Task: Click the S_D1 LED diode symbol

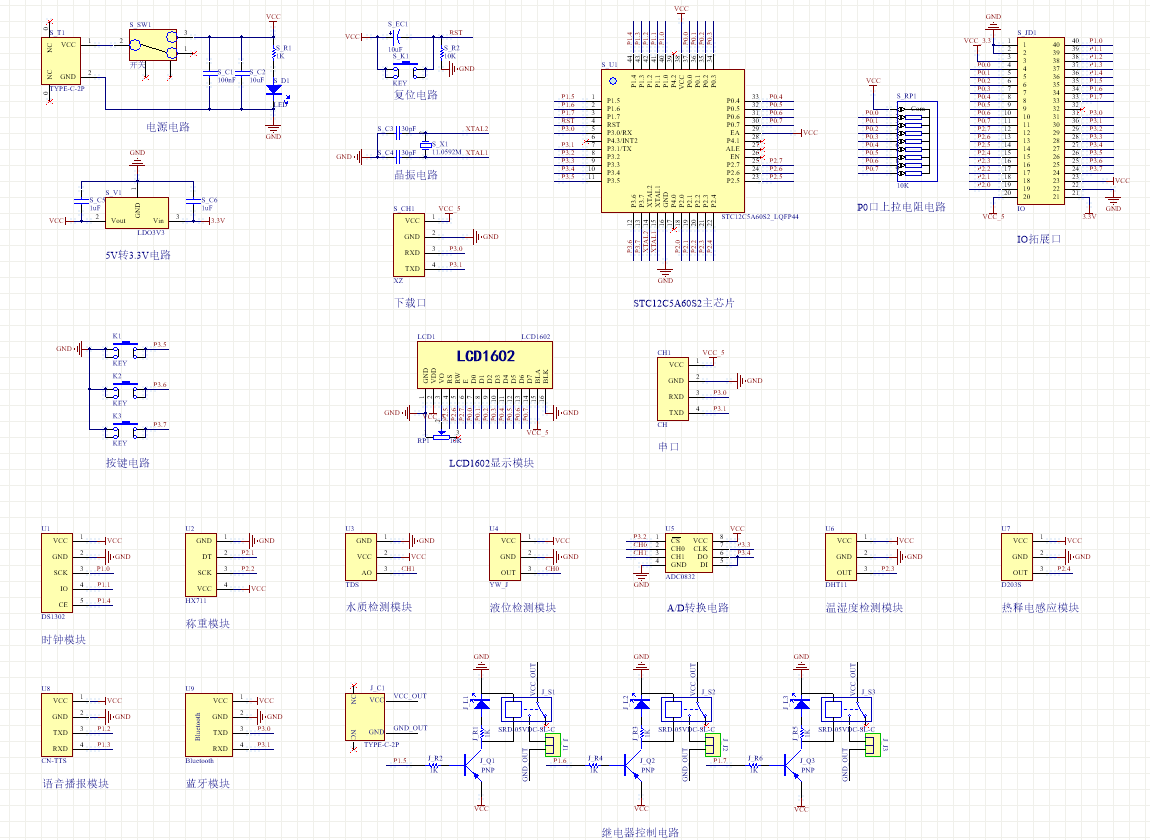Action: 274,90
